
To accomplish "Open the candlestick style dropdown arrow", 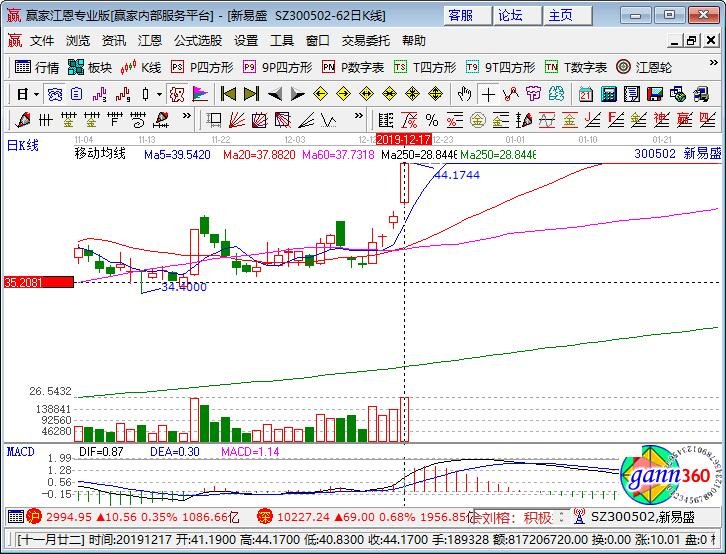I will (159, 95).
